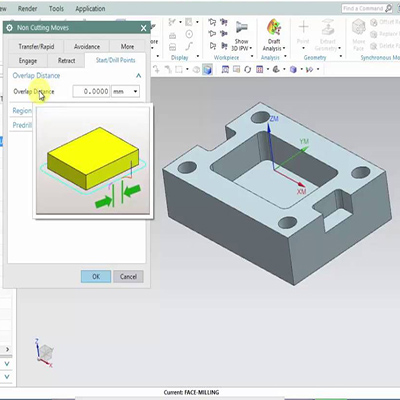Expand the Predrill section header
The width and height of the screenshot is (400, 400).
[22, 125]
